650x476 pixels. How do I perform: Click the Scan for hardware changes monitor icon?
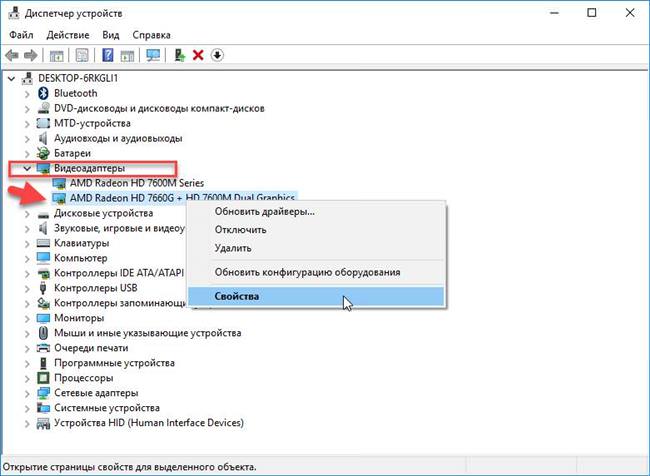click(153, 55)
